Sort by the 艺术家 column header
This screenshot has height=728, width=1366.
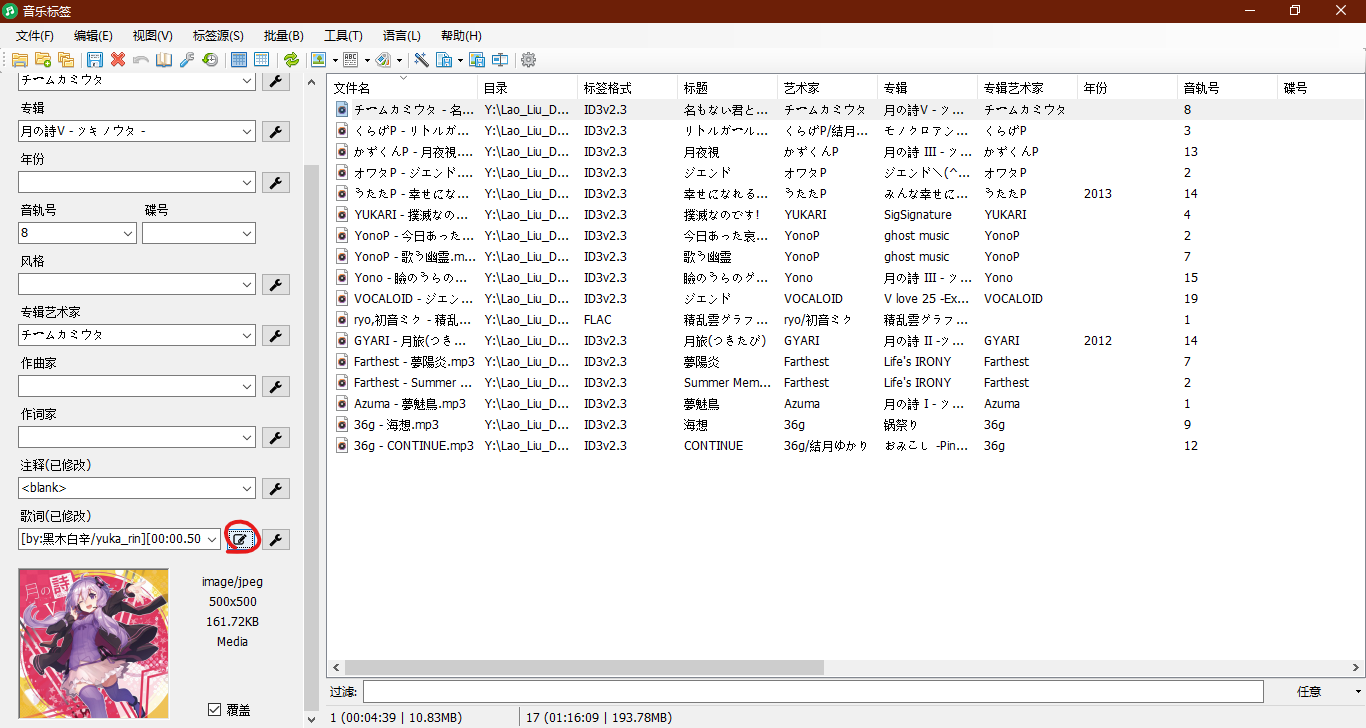click(x=826, y=88)
